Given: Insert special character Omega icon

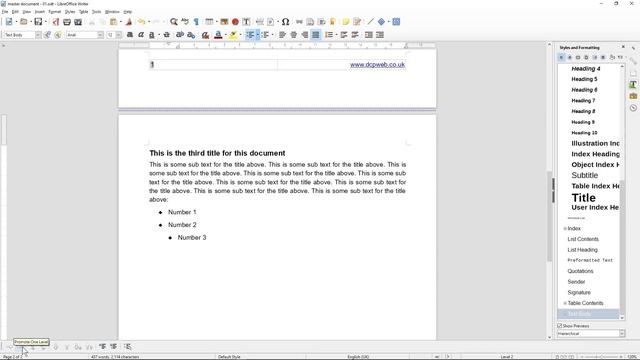Looking at the screenshot, I should coord(285,22).
